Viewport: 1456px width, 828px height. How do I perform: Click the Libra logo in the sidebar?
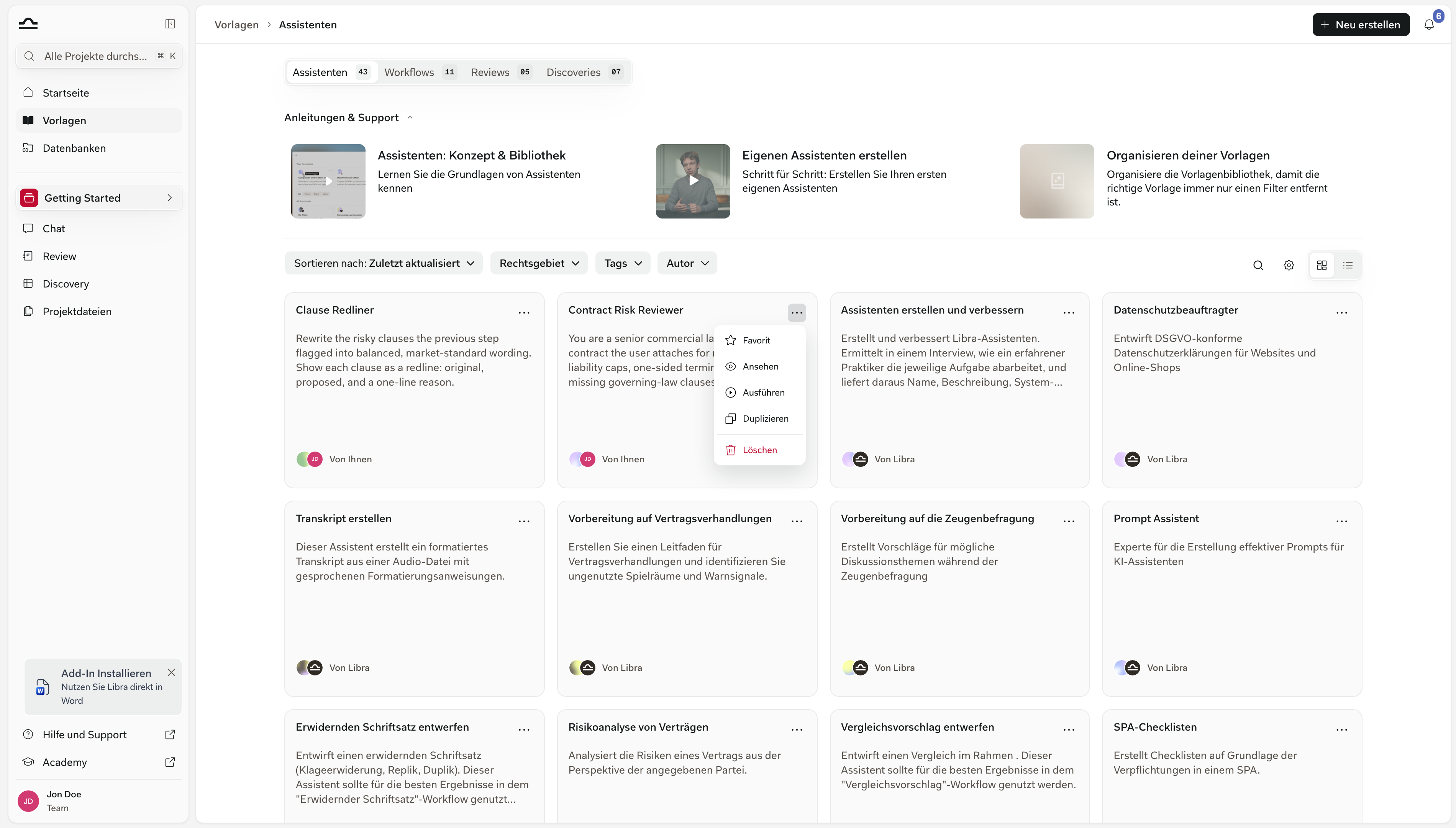28,23
